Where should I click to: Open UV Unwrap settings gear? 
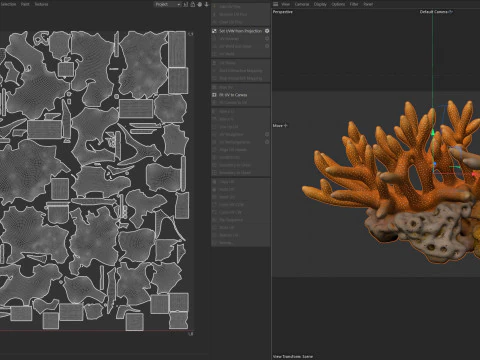[267, 39]
